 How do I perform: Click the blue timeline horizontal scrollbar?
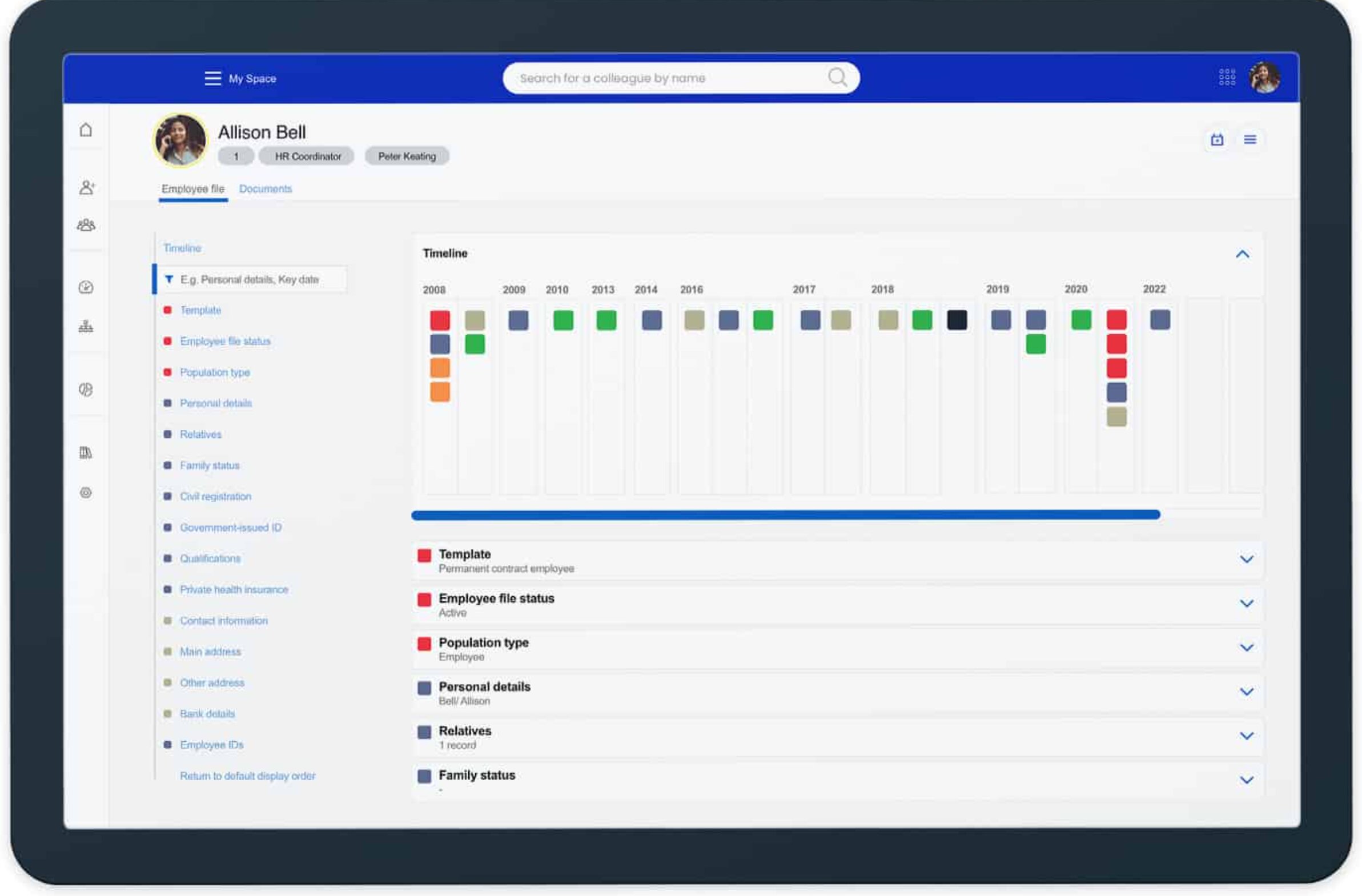[x=785, y=515]
